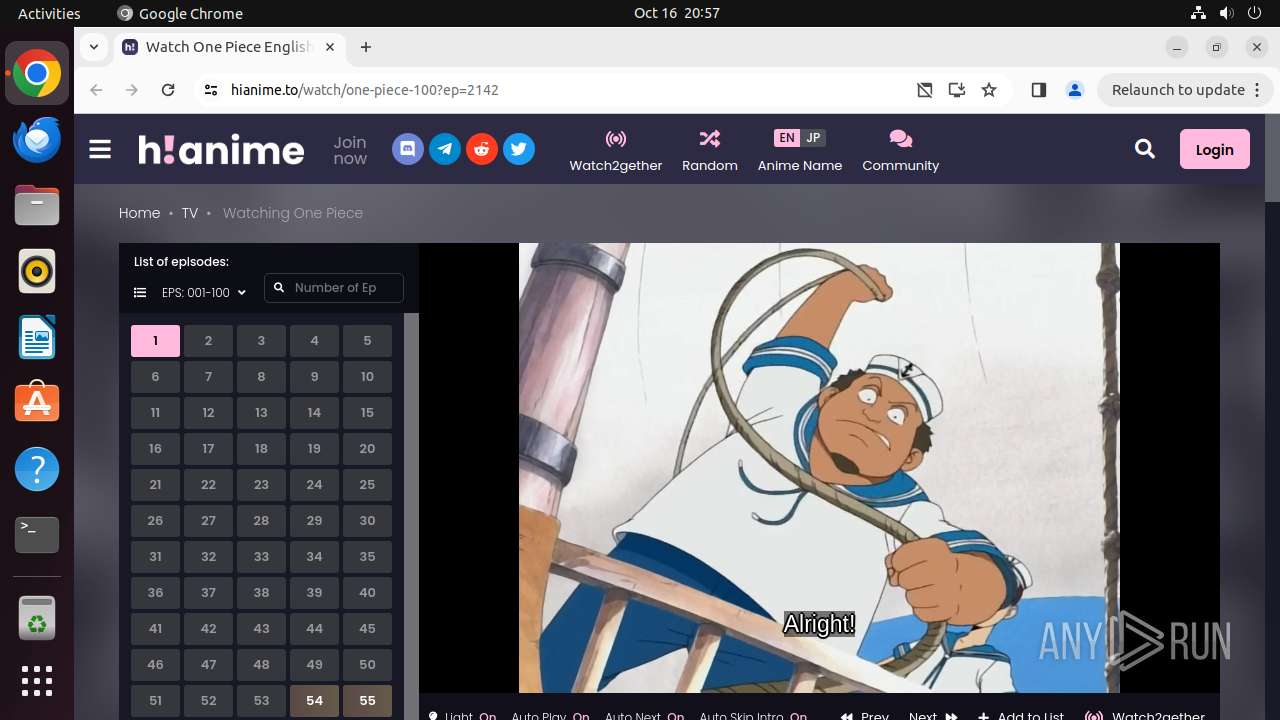The height and width of the screenshot is (720, 1280).
Task: Open the hamburger sidebar menu
Action: (x=100, y=150)
